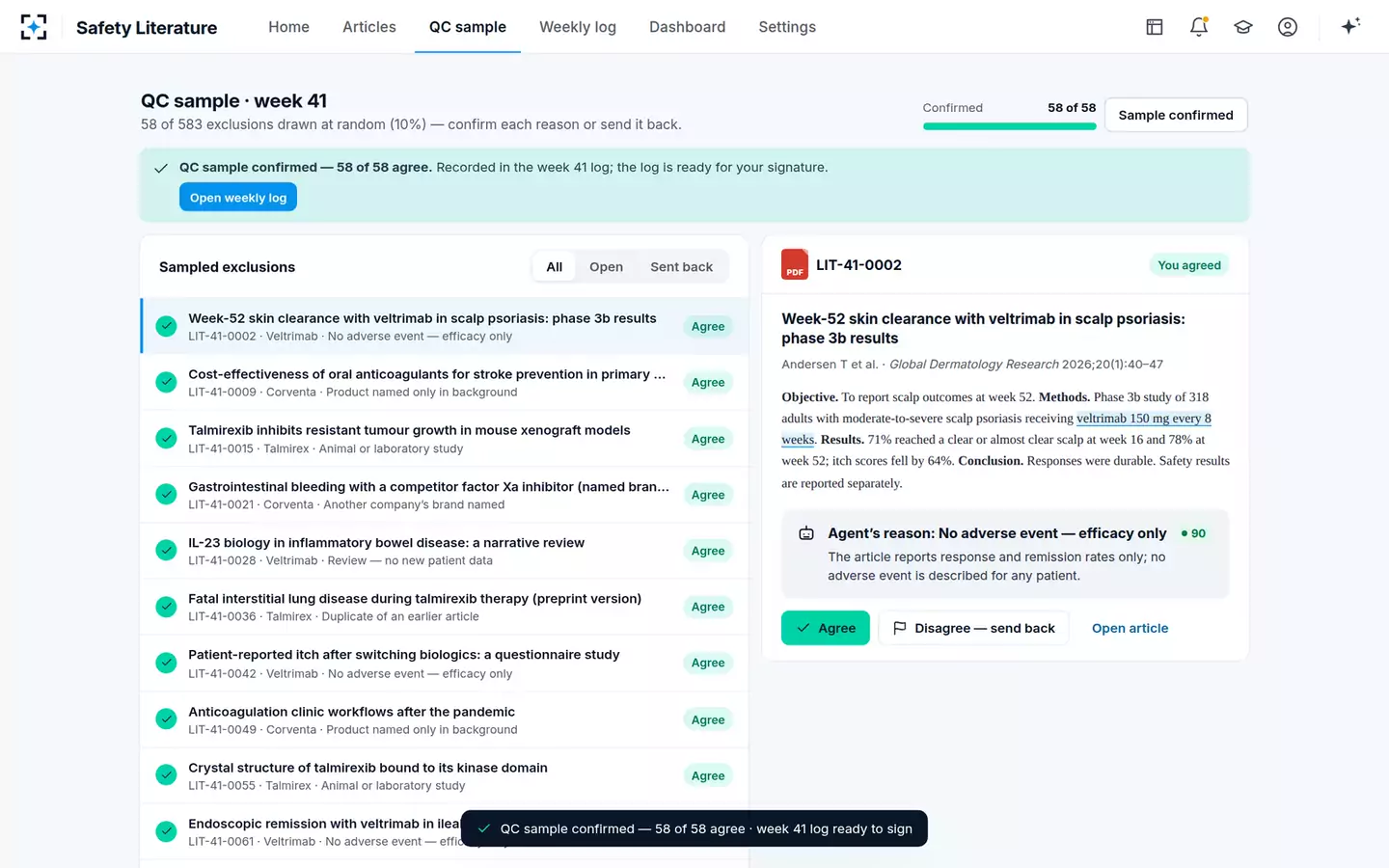Click the Open weekly log button
Viewport: 1389px width, 868px height.
click(x=238, y=197)
